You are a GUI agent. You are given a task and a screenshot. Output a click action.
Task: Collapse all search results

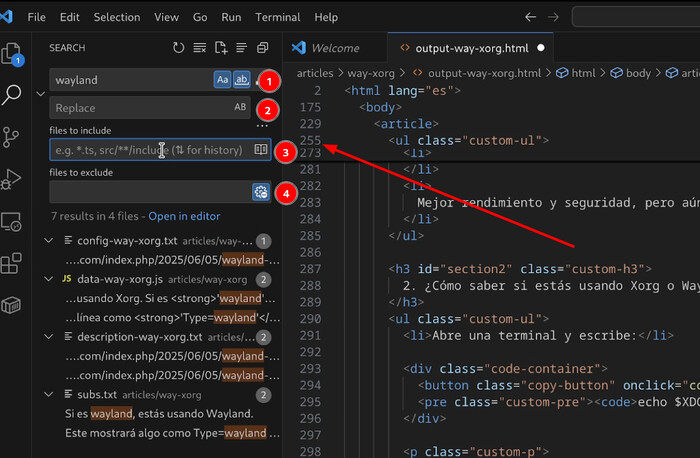coord(262,48)
